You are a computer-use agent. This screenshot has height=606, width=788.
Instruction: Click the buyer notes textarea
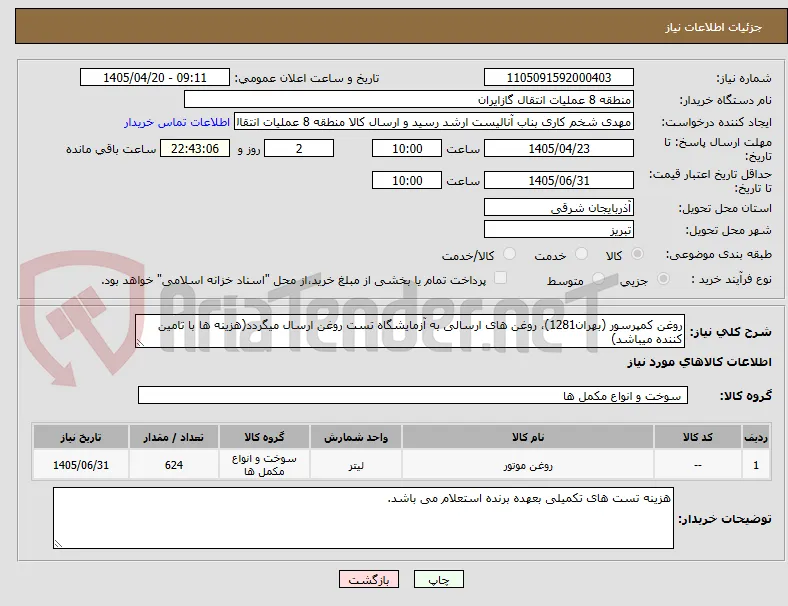[x=363, y=518]
